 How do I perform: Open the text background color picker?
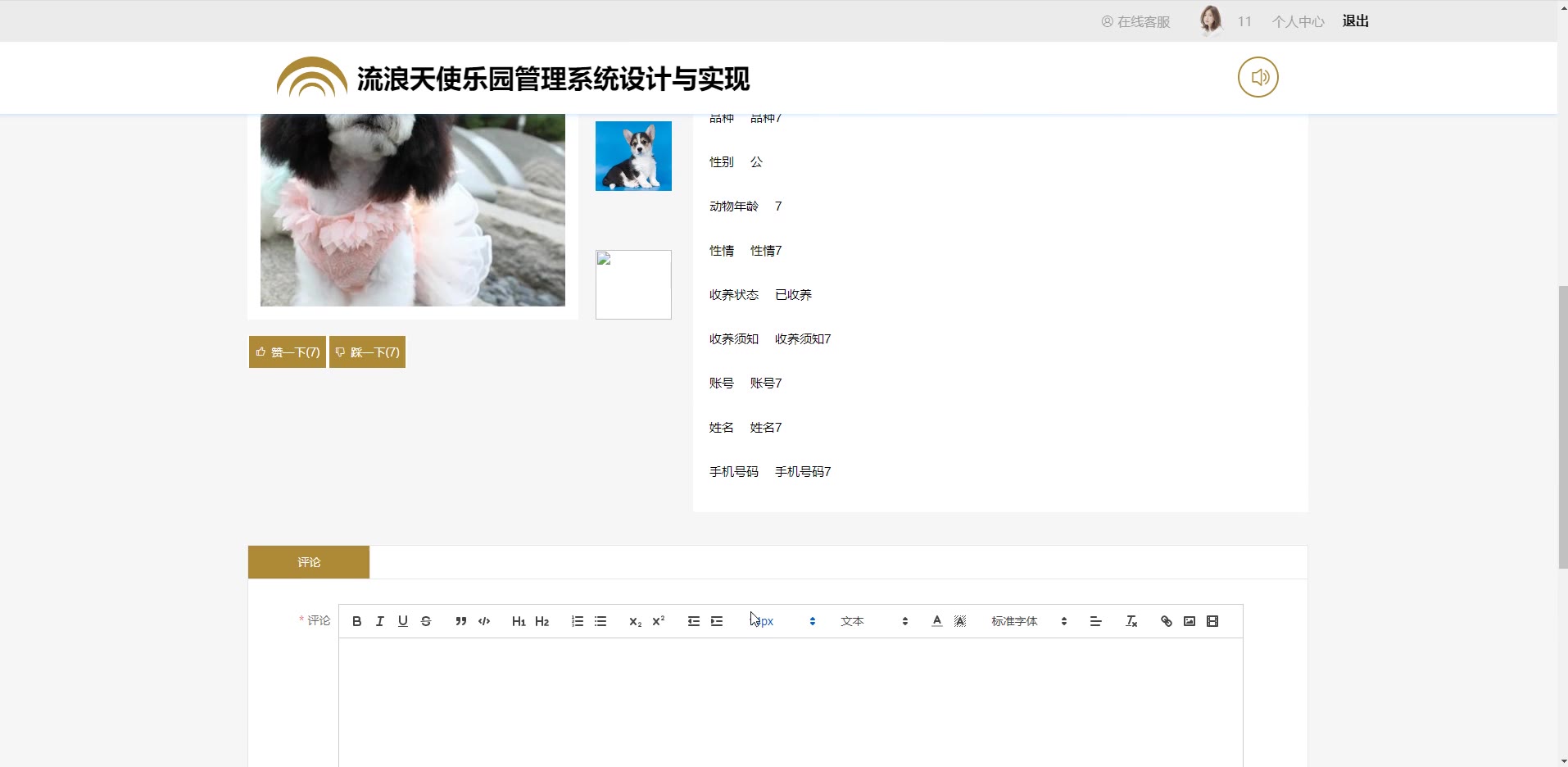click(960, 621)
